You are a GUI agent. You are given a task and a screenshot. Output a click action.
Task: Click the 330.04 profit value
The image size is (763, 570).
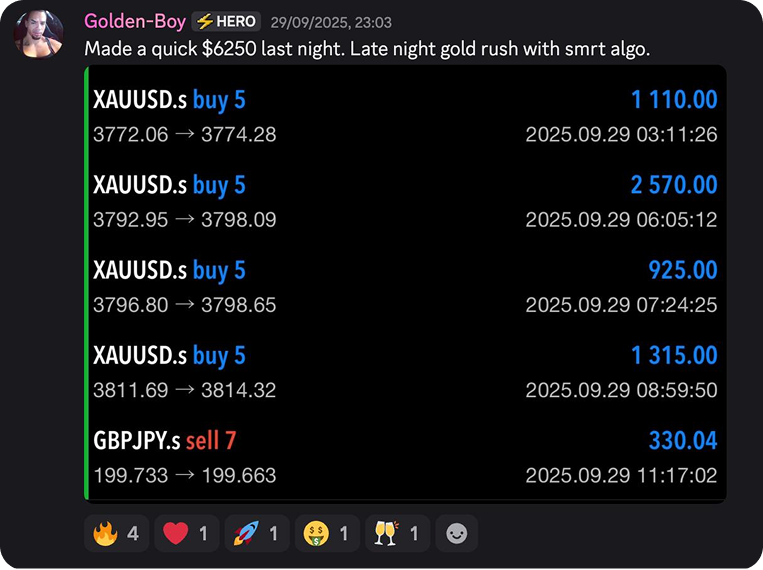683,441
